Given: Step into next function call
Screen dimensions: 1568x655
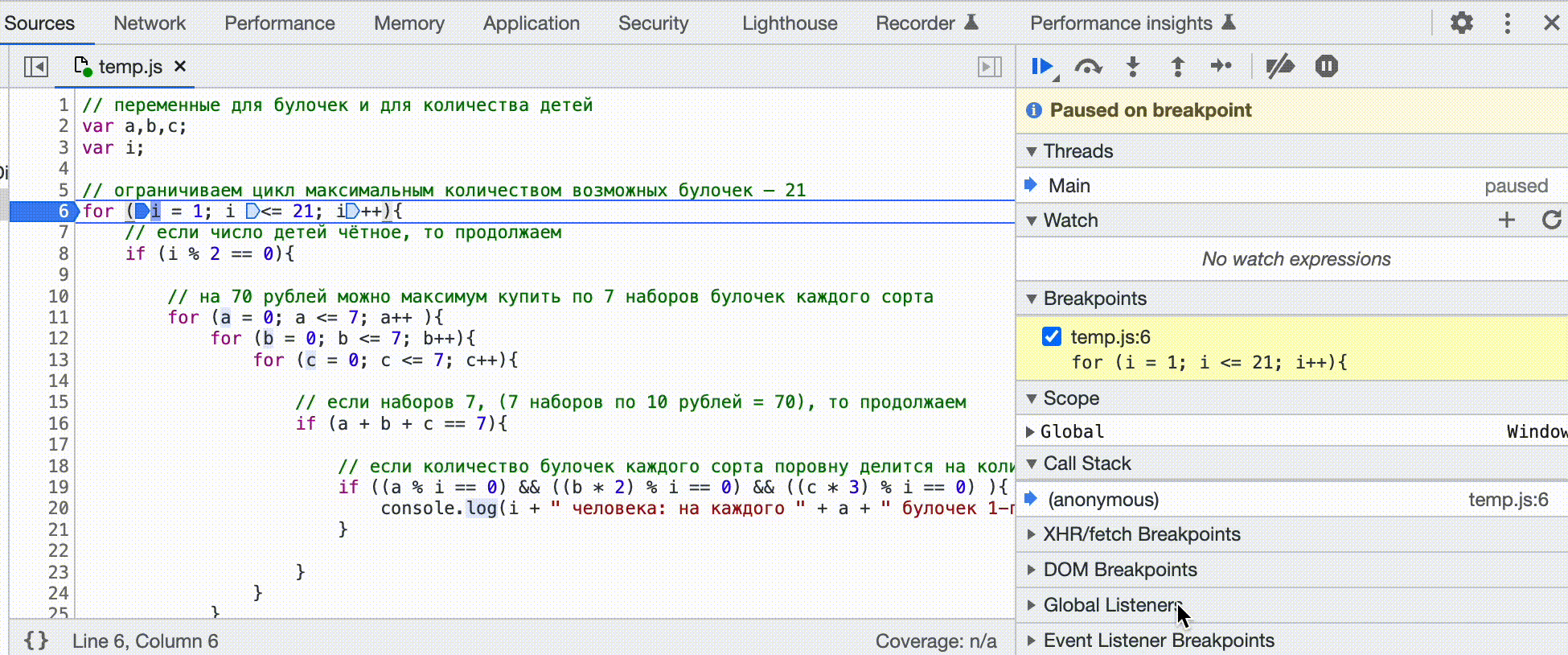Looking at the screenshot, I should pos(1133,67).
